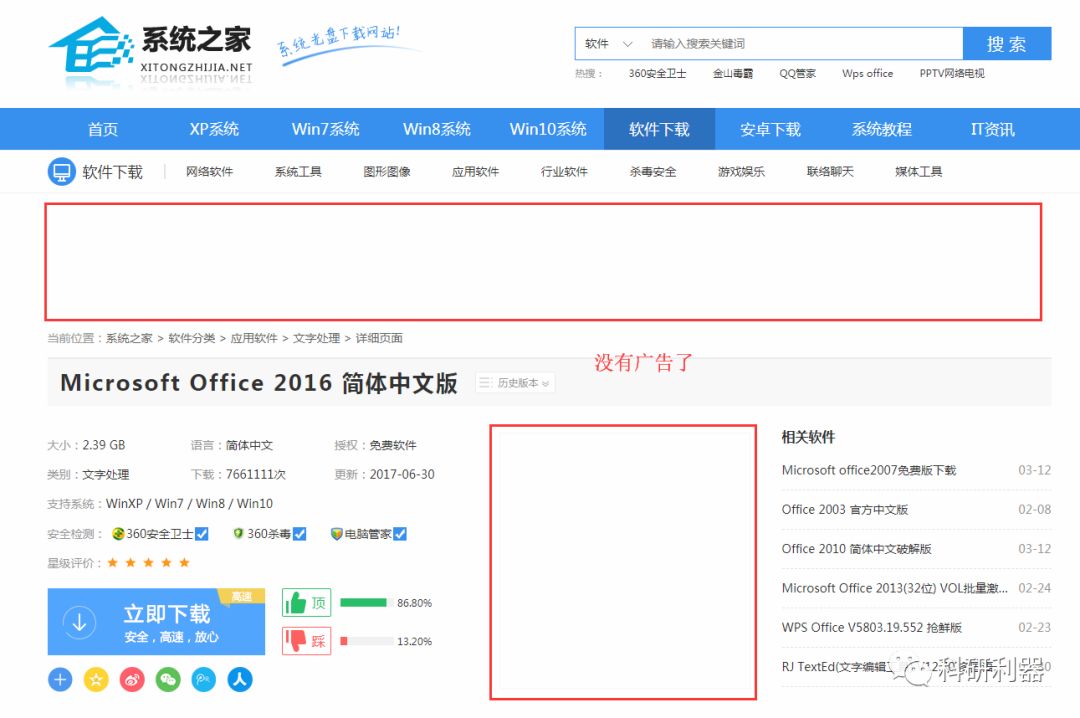Click the red 13.20% disapproval bar
Screen dimensions: 1080x718
coord(344,642)
